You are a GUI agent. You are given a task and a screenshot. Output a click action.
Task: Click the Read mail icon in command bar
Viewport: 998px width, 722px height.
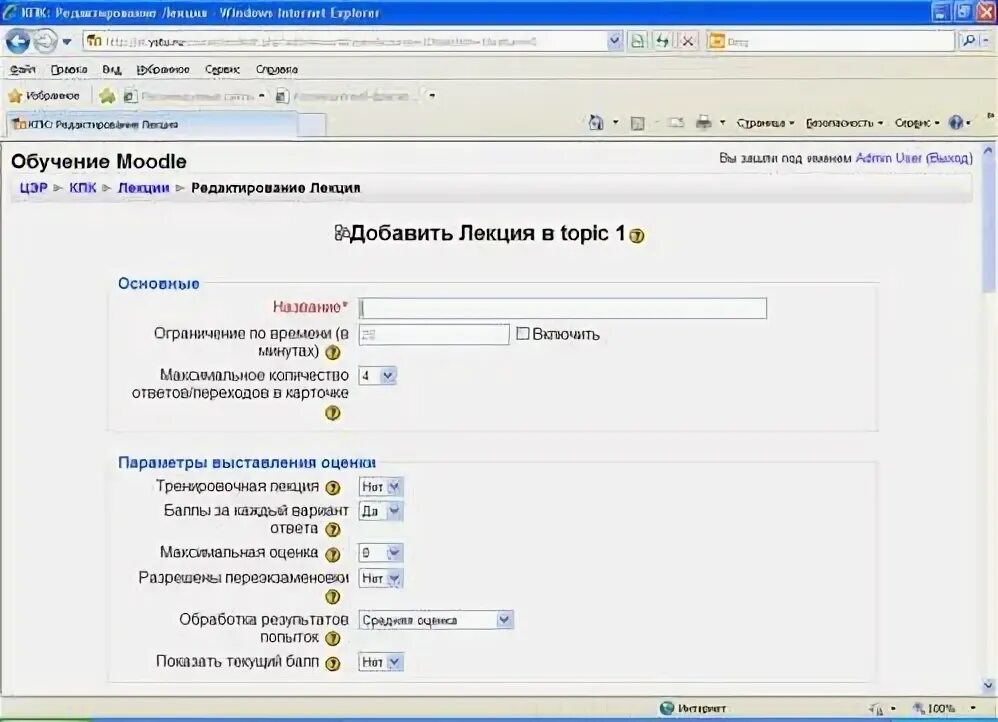point(676,122)
